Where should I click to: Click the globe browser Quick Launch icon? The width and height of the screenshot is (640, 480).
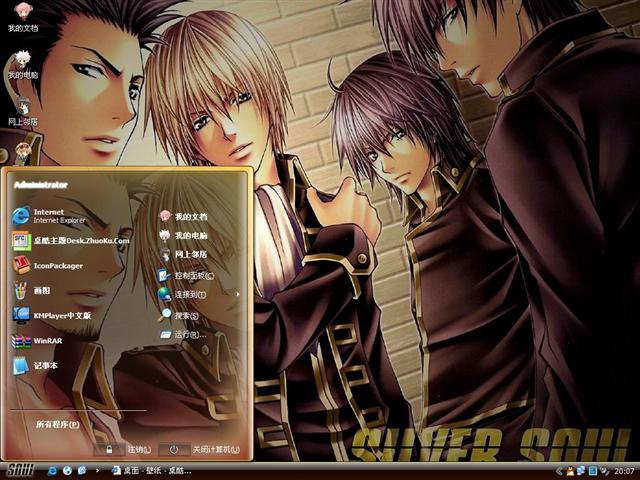[67, 471]
